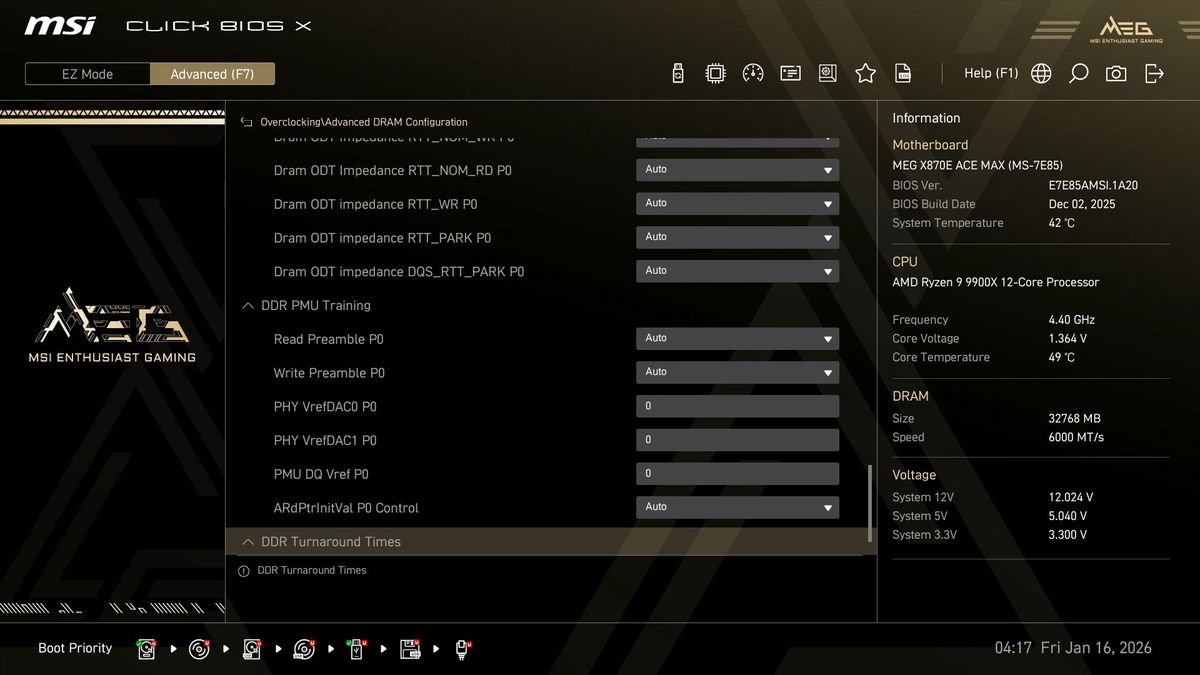Collapse the DDR Turnaround Times section
The width and height of the screenshot is (1200, 675).
point(248,542)
